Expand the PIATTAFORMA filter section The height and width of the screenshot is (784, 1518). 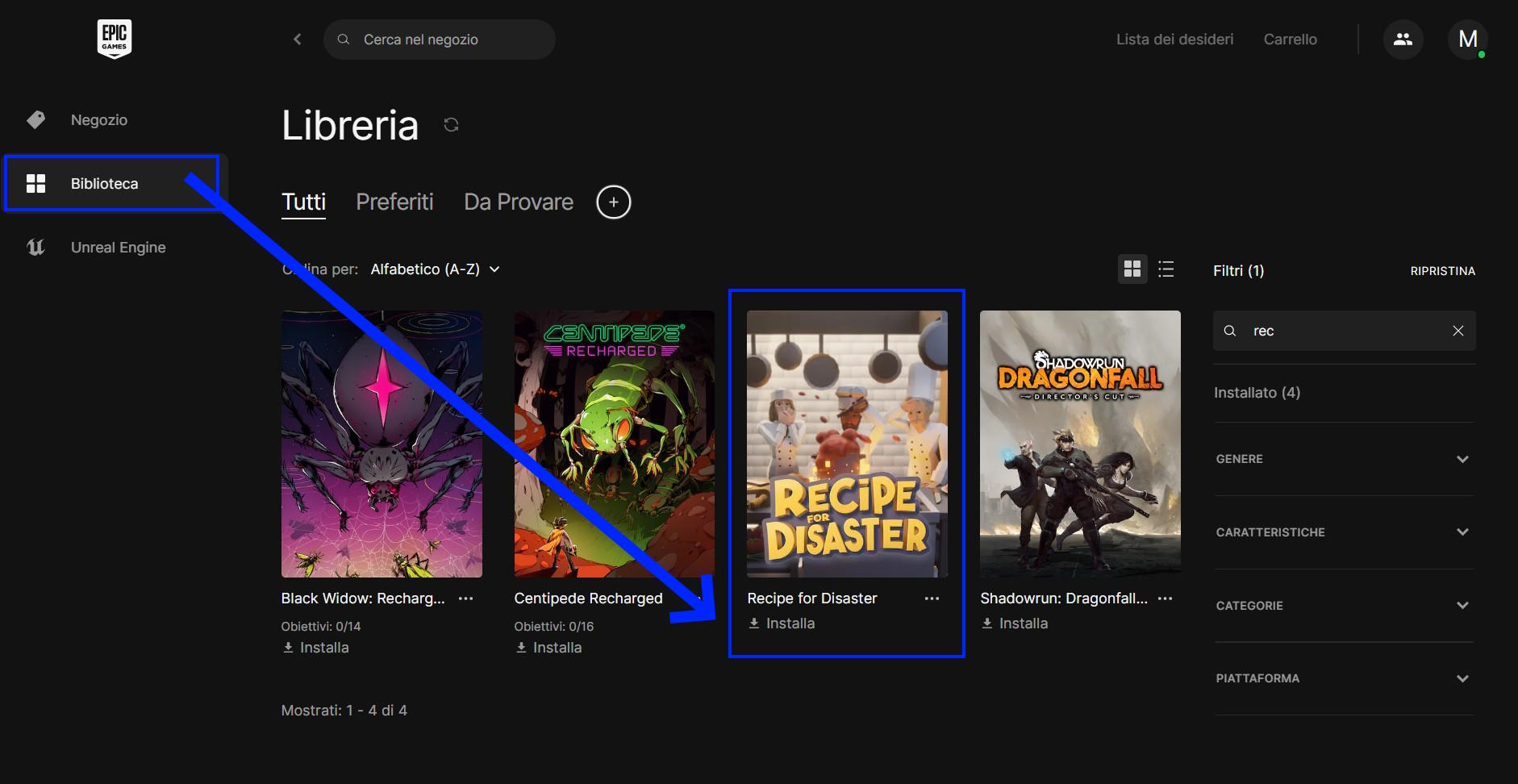(1344, 678)
